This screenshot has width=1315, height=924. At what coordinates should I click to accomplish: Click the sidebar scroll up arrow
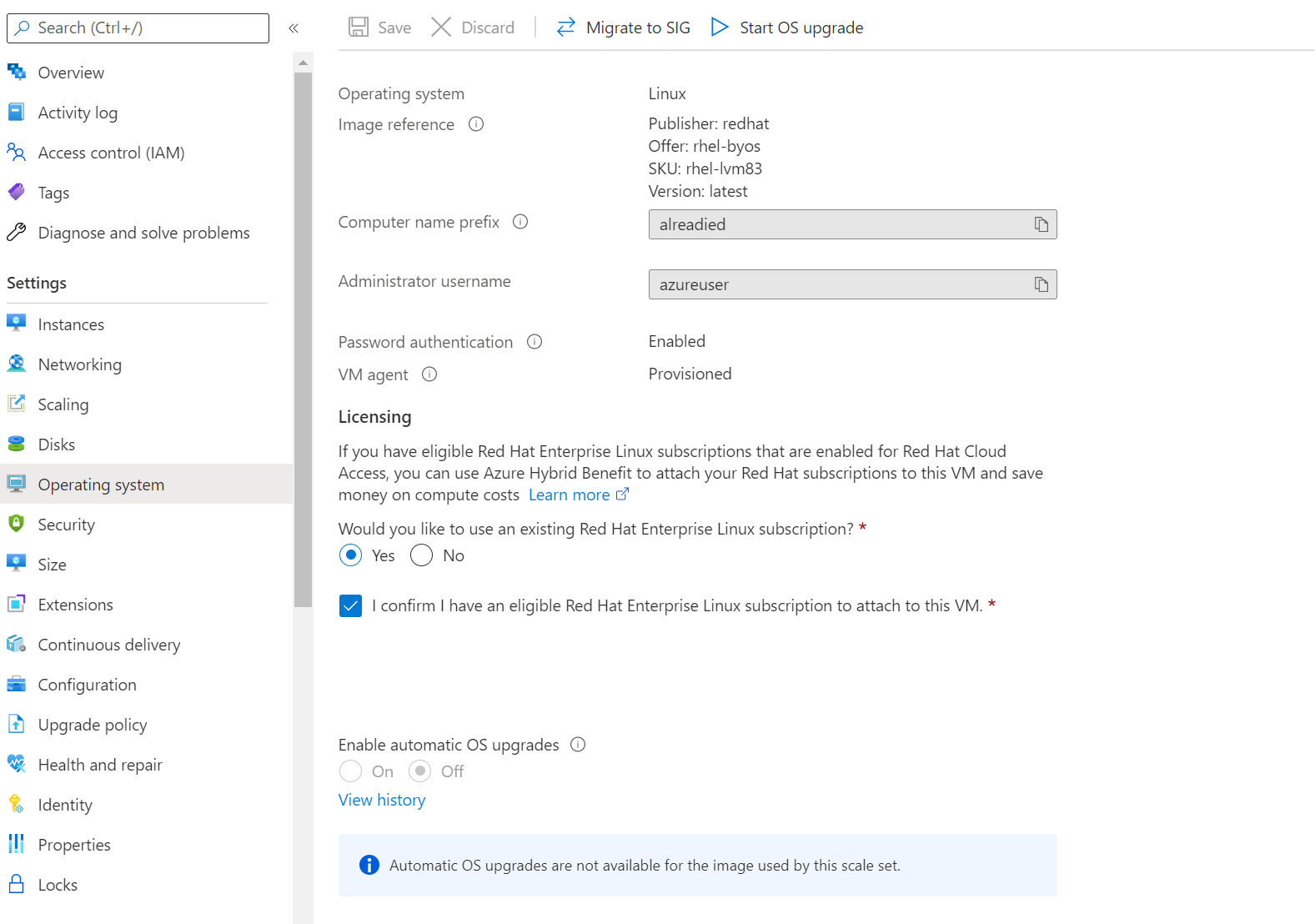(304, 63)
